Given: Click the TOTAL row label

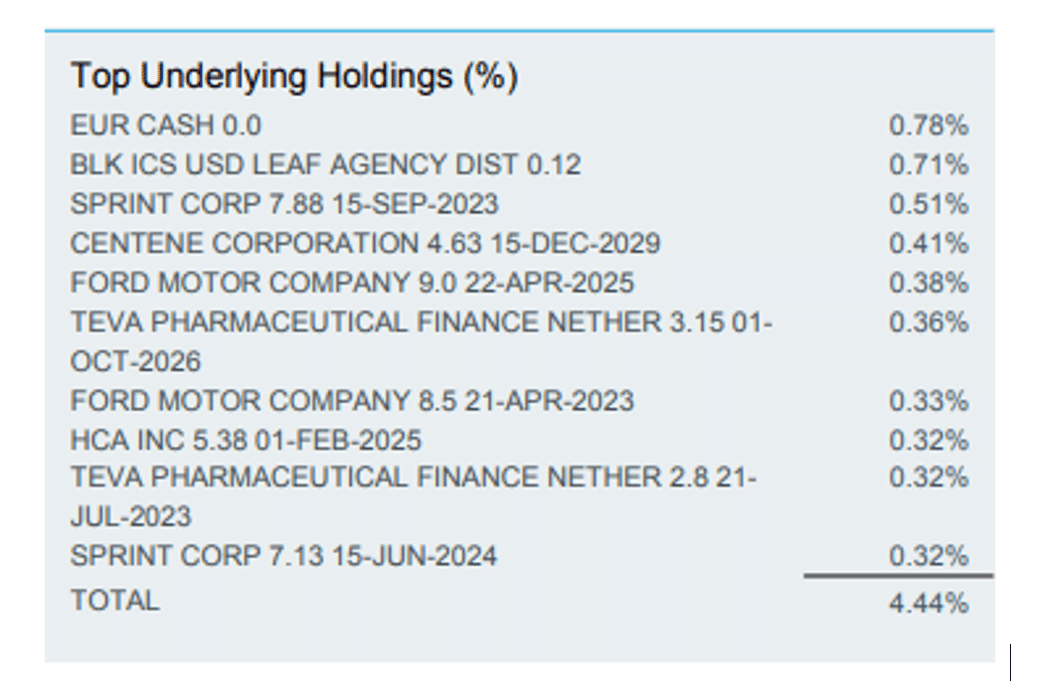Looking at the screenshot, I should point(114,600).
